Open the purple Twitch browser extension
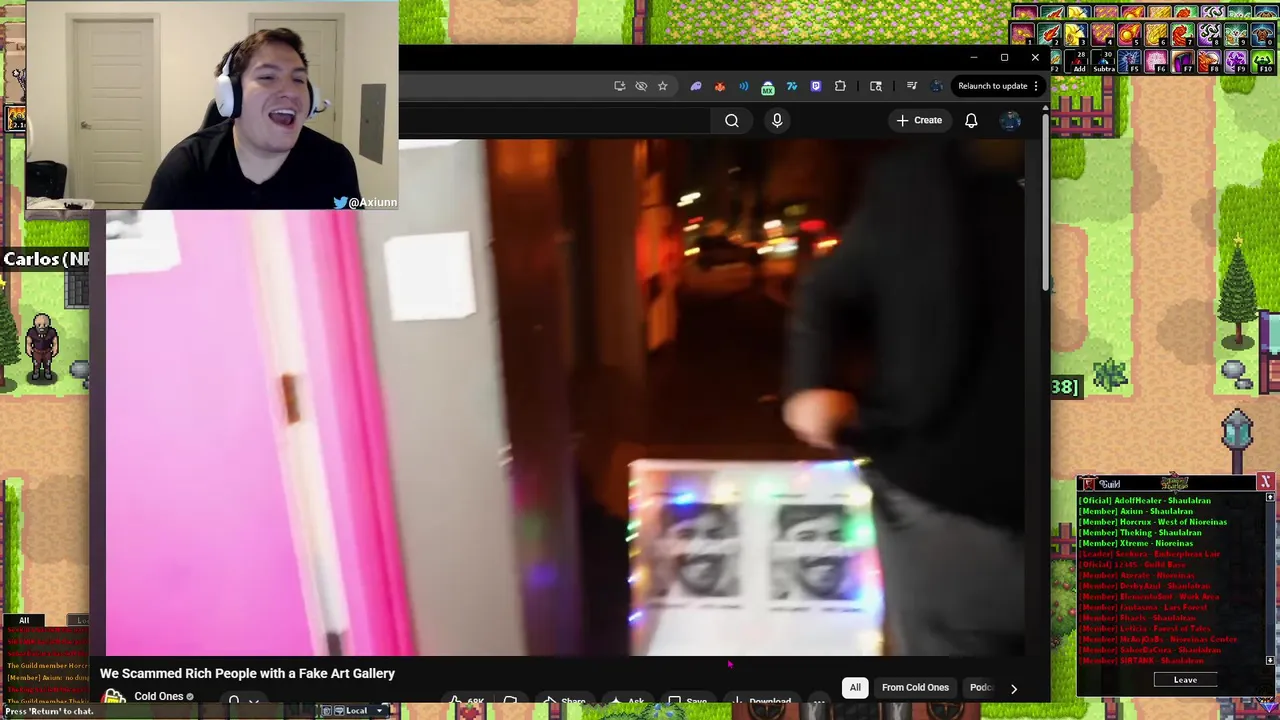 pyautogui.click(x=816, y=86)
